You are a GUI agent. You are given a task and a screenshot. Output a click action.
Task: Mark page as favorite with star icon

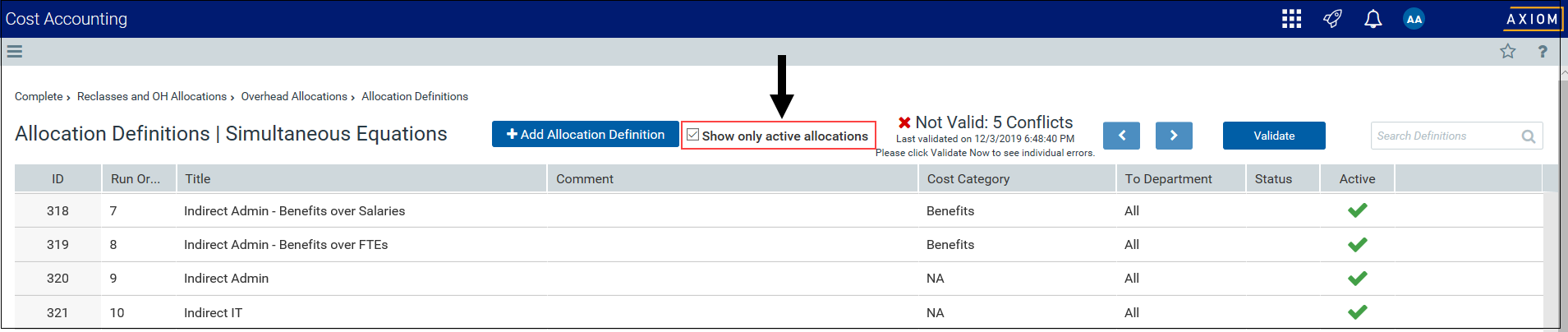pos(1508,52)
